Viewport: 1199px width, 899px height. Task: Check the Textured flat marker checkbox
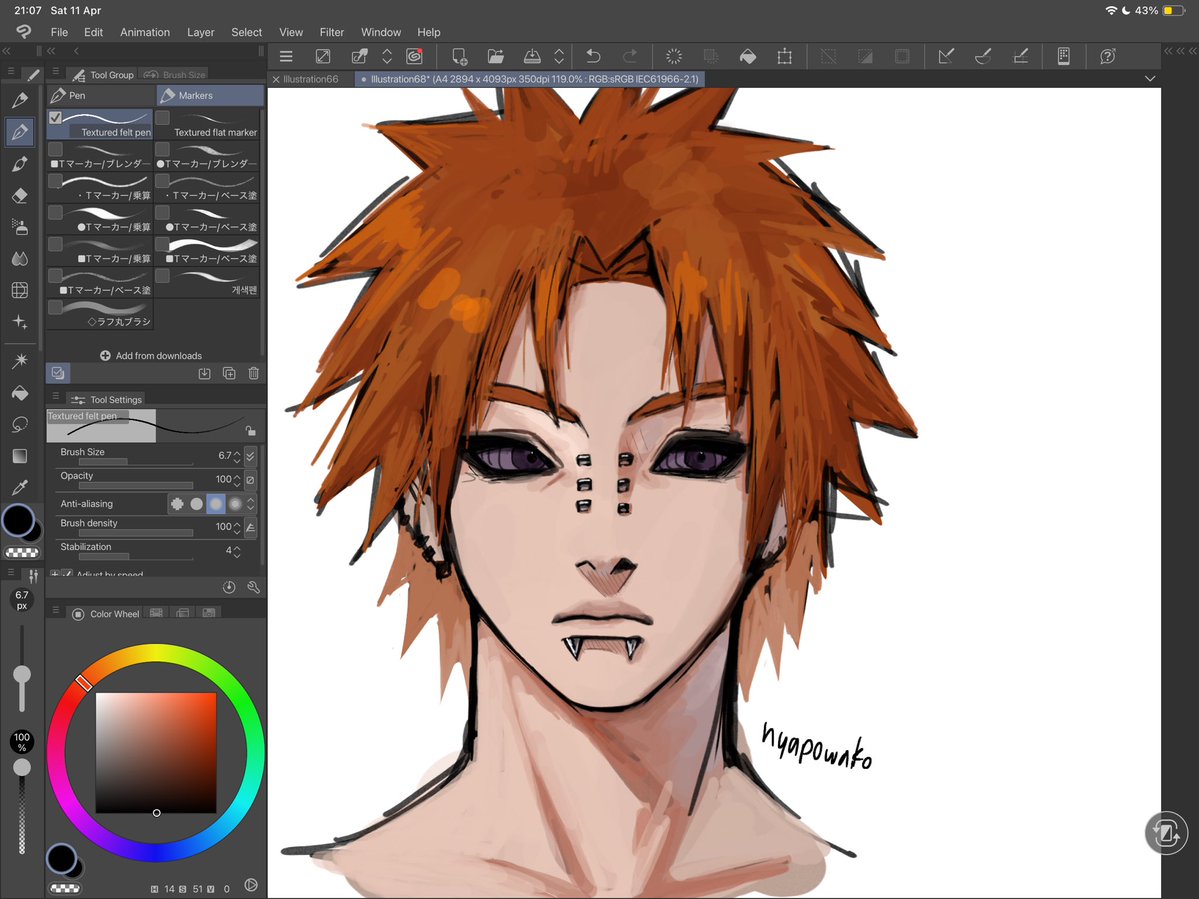coord(163,118)
